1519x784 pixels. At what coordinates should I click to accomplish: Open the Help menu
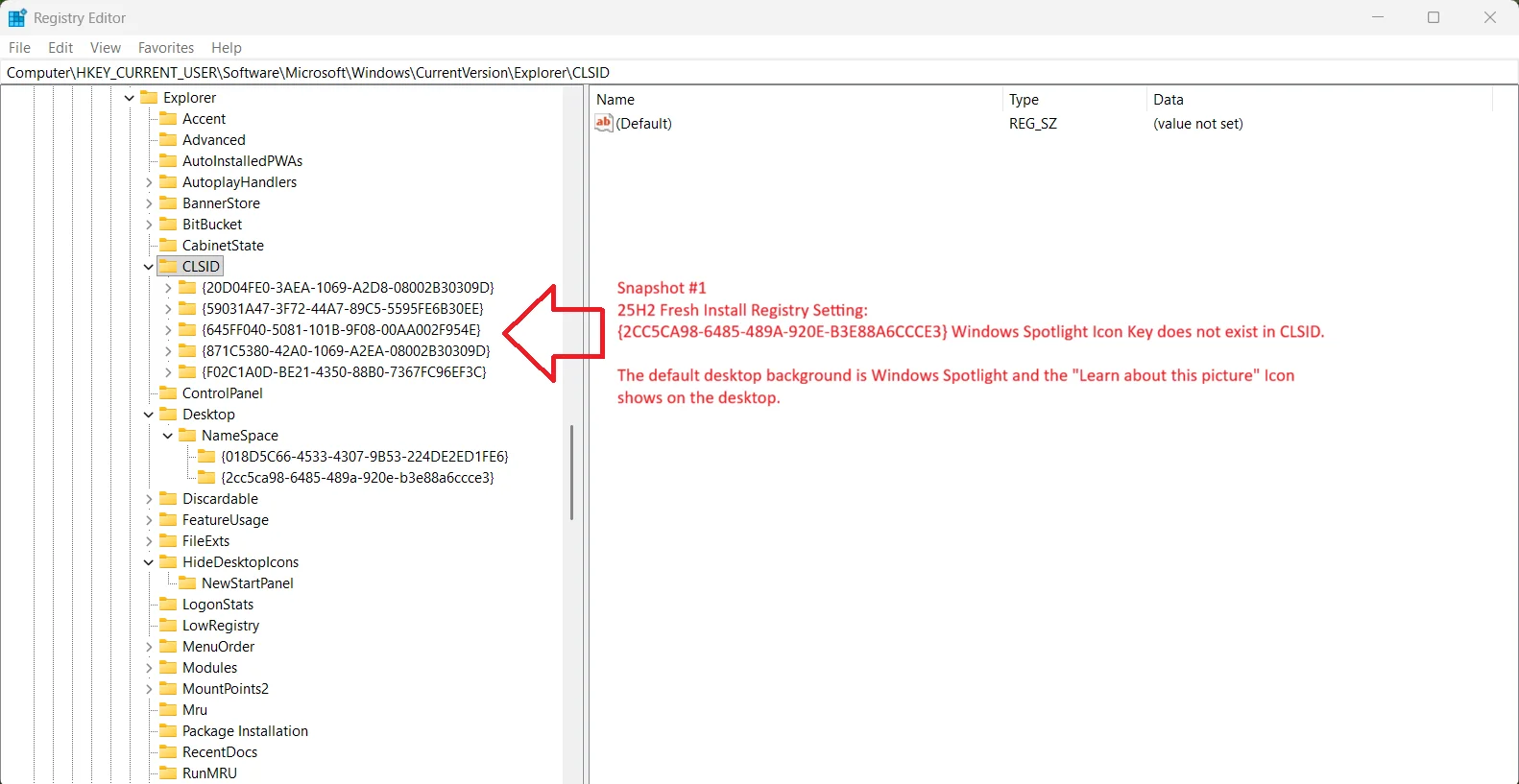point(227,48)
